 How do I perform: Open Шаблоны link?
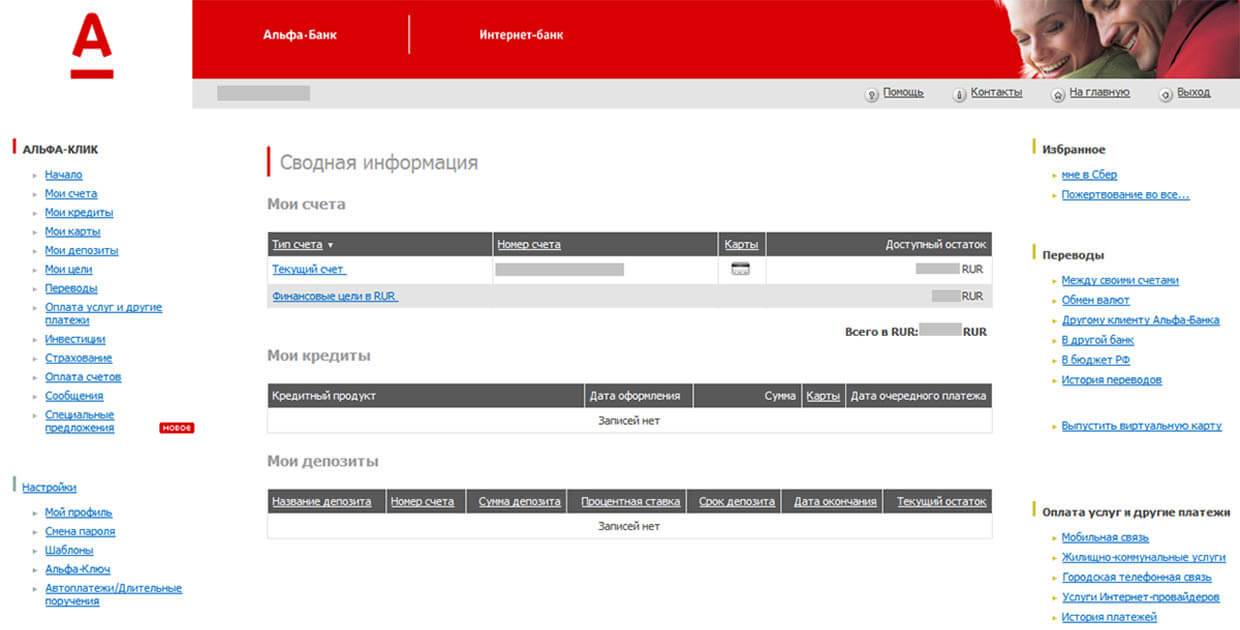click(69, 551)
